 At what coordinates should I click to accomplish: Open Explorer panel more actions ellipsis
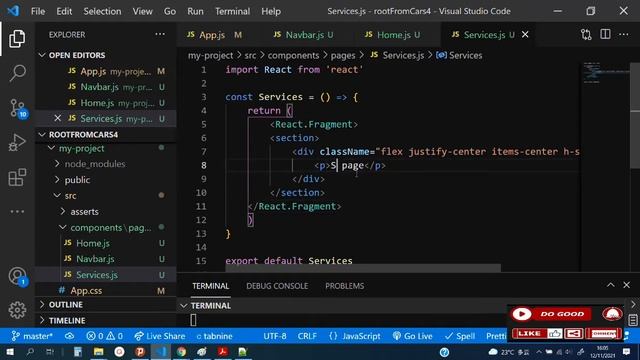click(160, 34)
